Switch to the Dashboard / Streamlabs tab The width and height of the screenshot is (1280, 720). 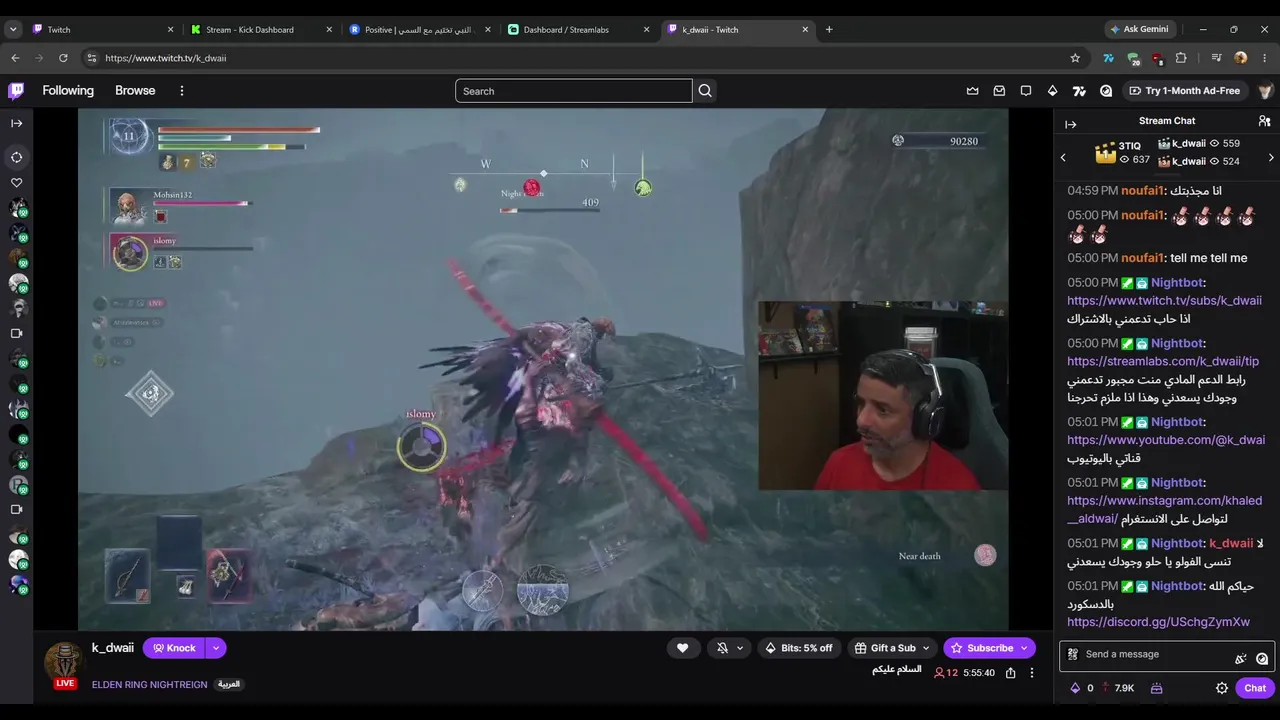(x=579, y=30)
